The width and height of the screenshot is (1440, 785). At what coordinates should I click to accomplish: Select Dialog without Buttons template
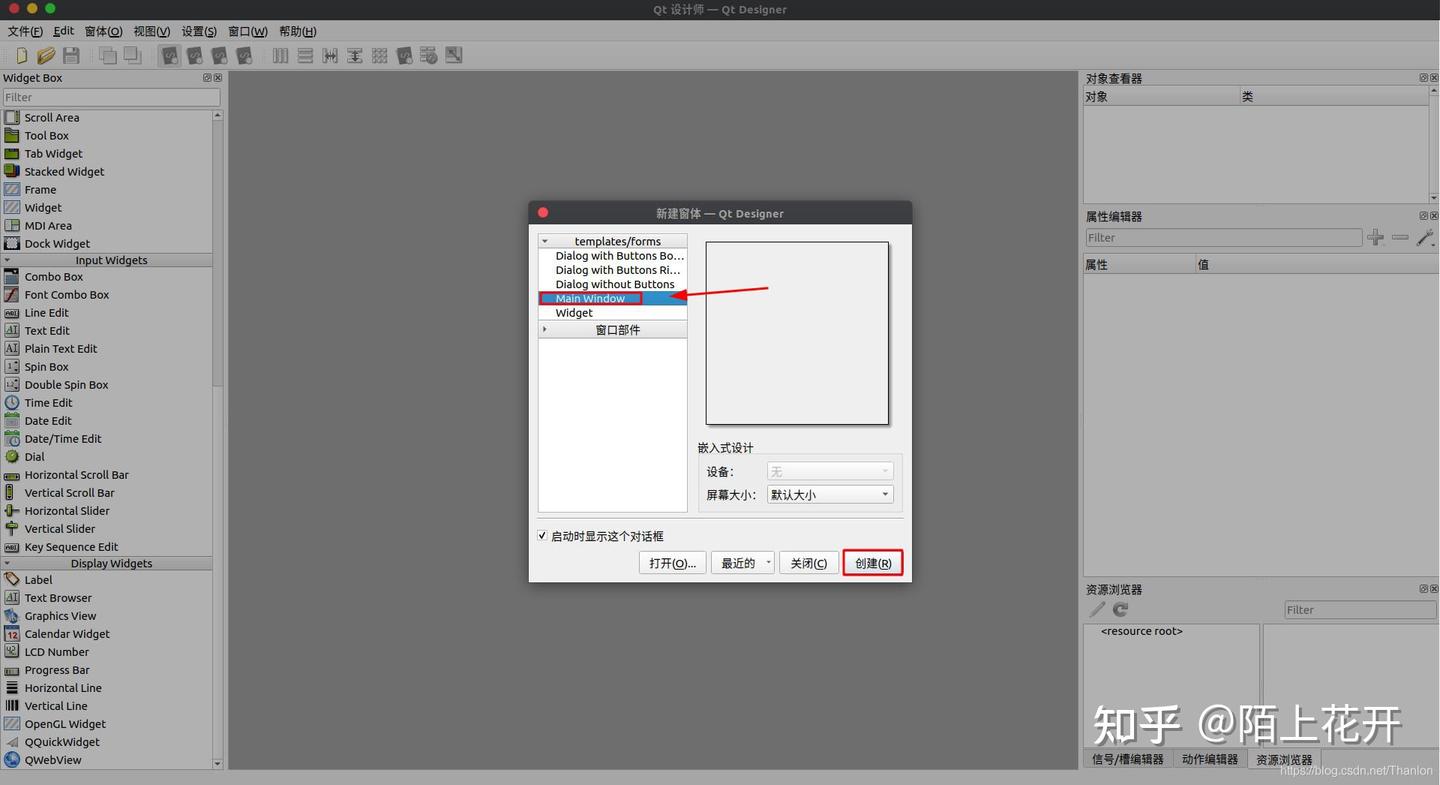pyautogui.click(x=614, y=284)
